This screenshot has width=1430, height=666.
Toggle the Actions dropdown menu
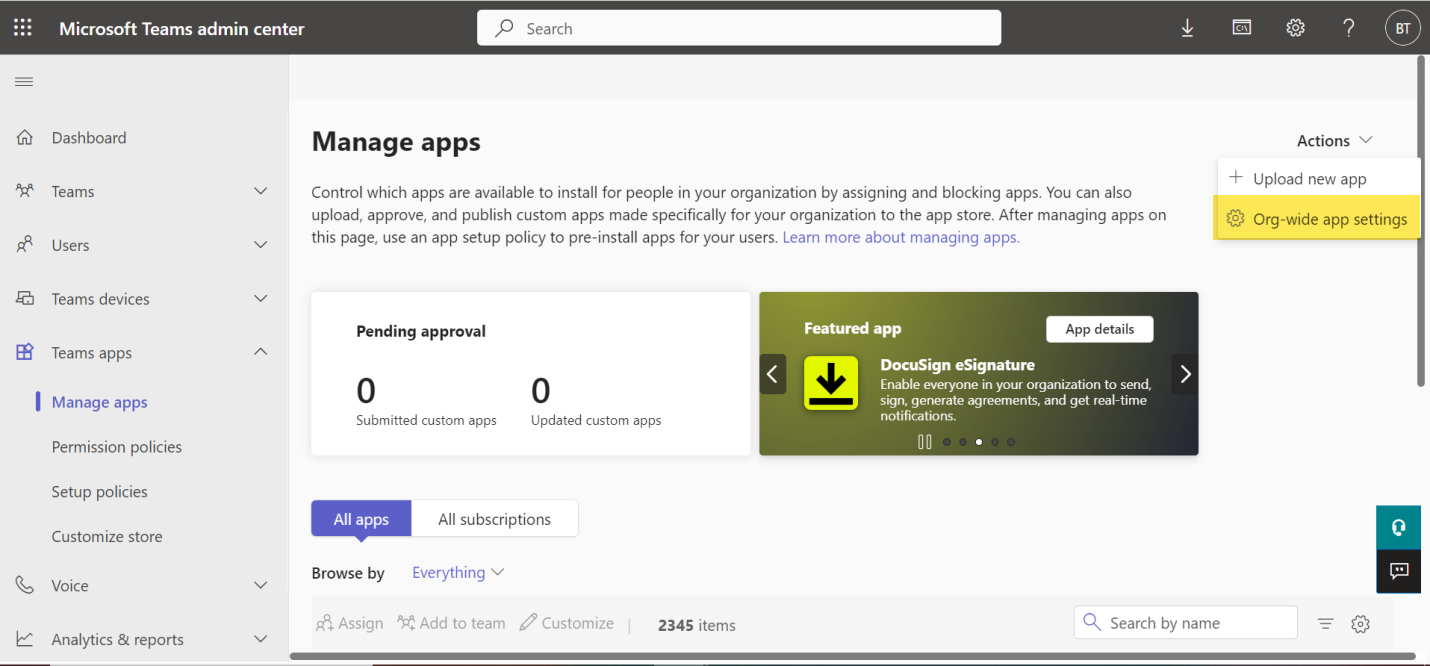pyautogui.click(x=1335, y=141)
